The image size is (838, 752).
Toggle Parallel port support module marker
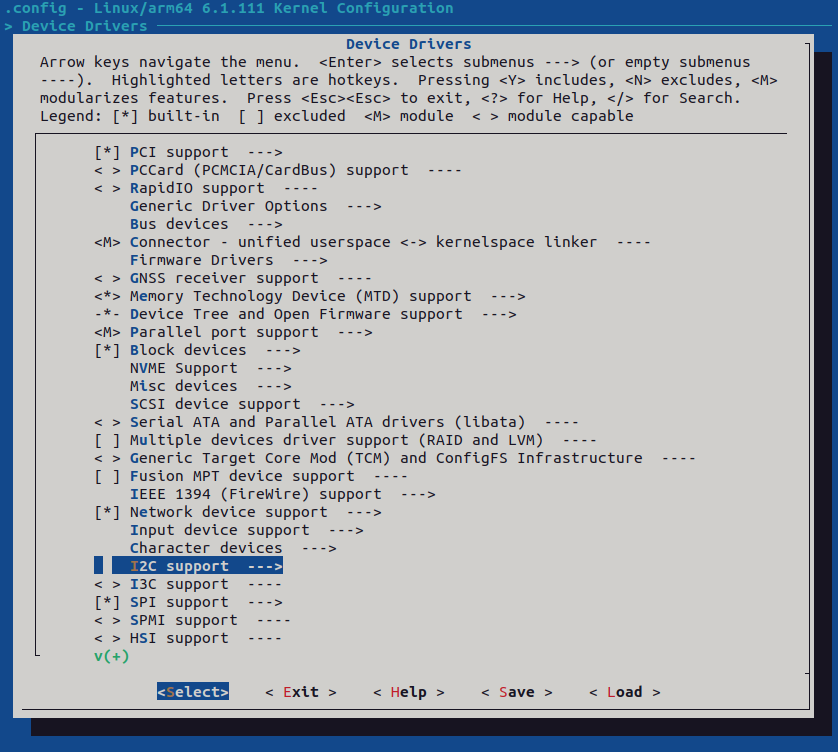click(107, 332)
